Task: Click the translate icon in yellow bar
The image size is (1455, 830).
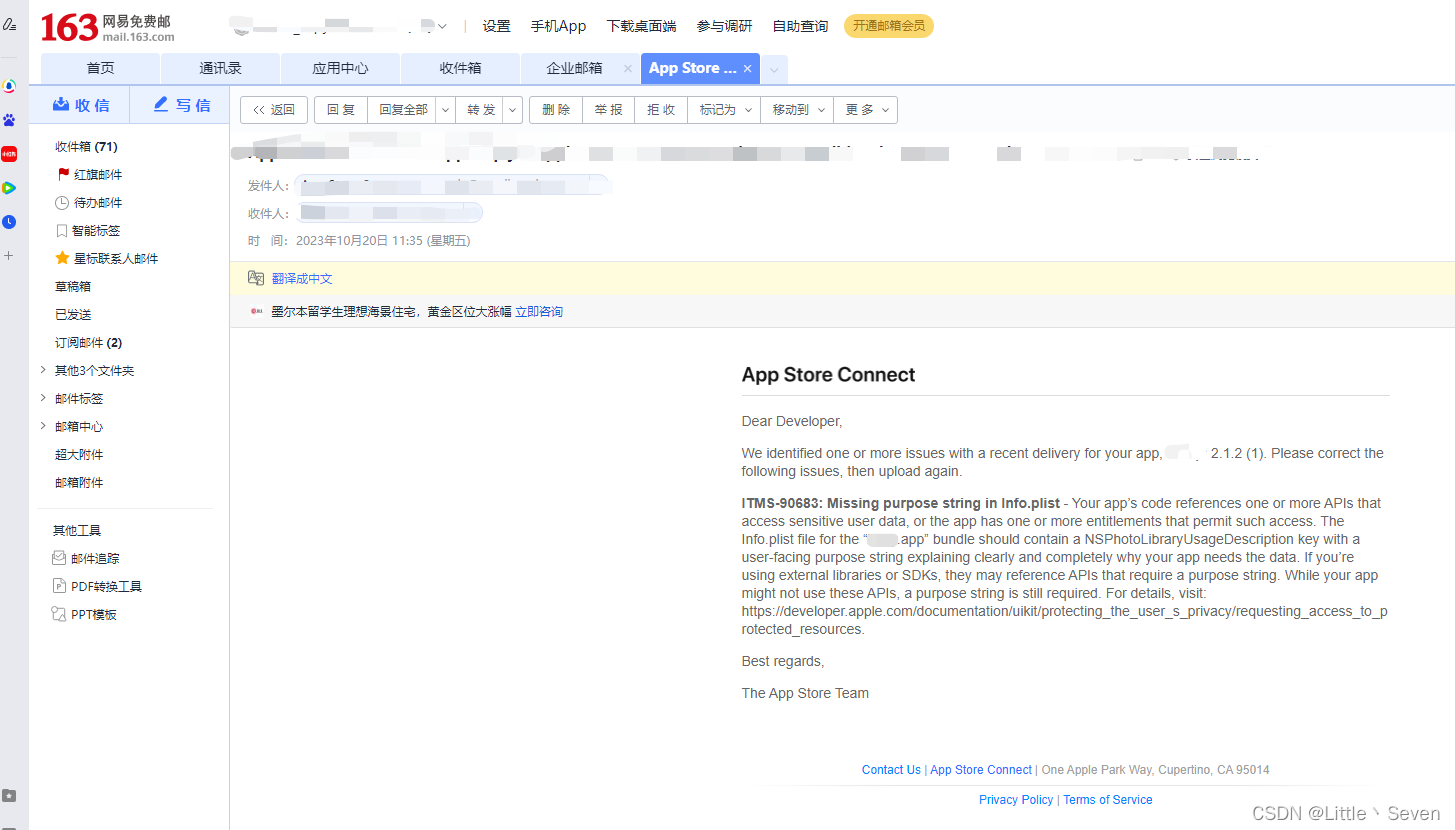Action: (256, 278)
